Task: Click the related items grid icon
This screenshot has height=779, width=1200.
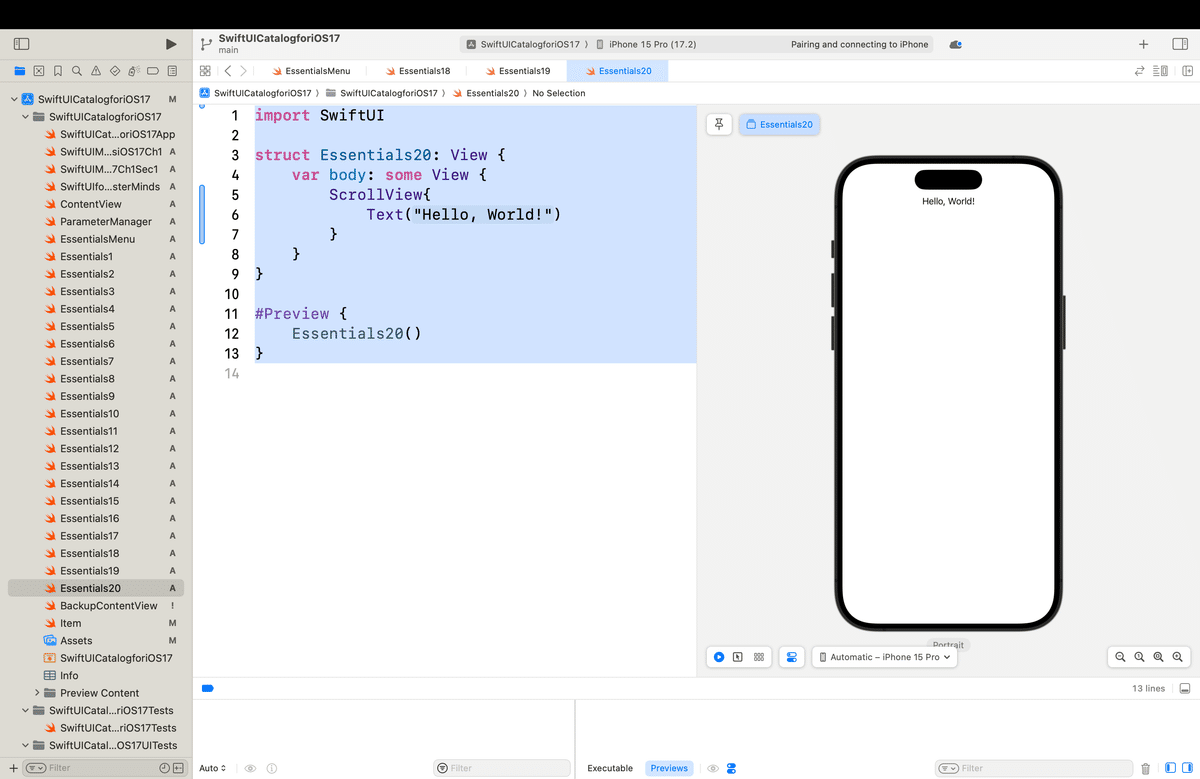Action: coord(205,71)
